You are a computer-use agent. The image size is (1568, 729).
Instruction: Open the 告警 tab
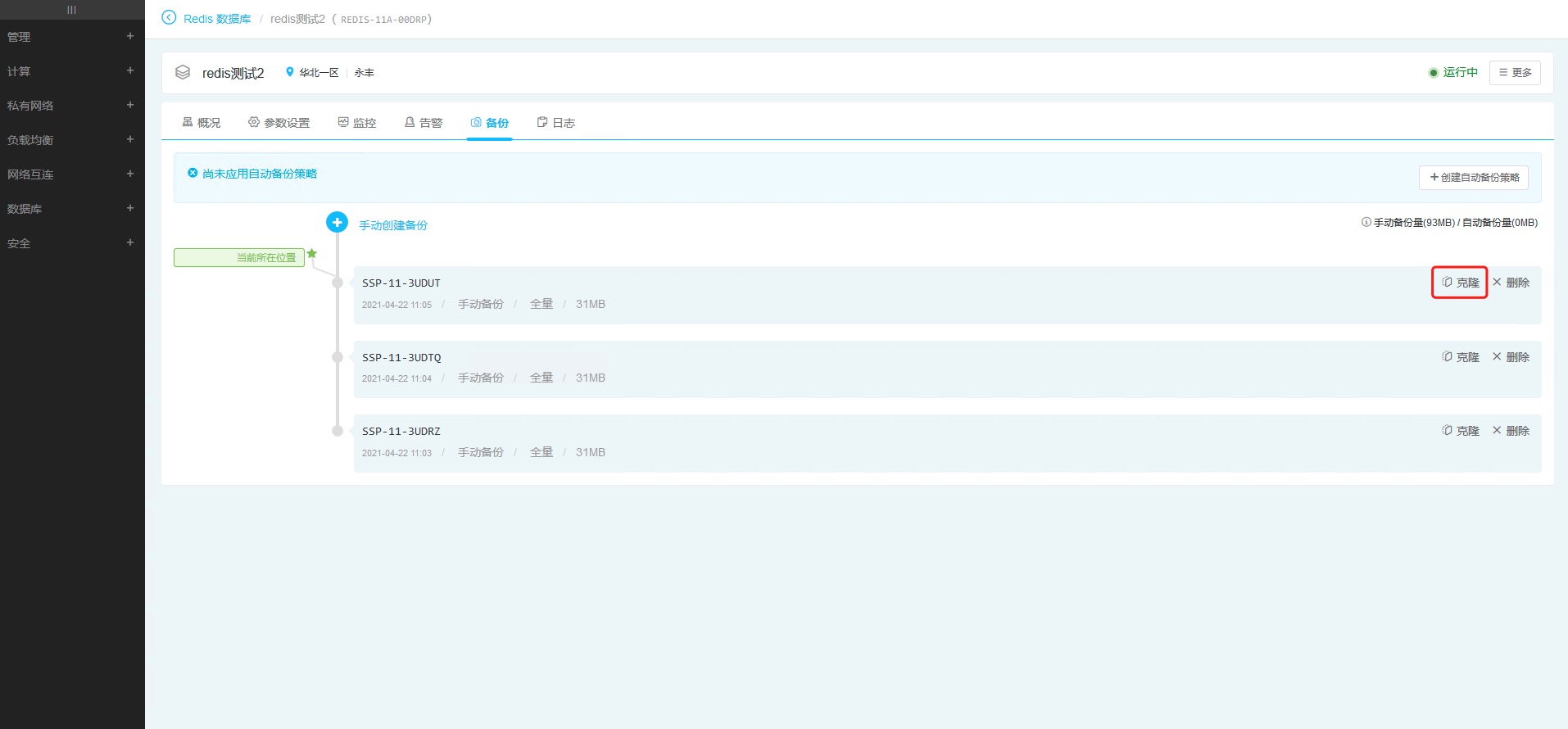[424, 123]
